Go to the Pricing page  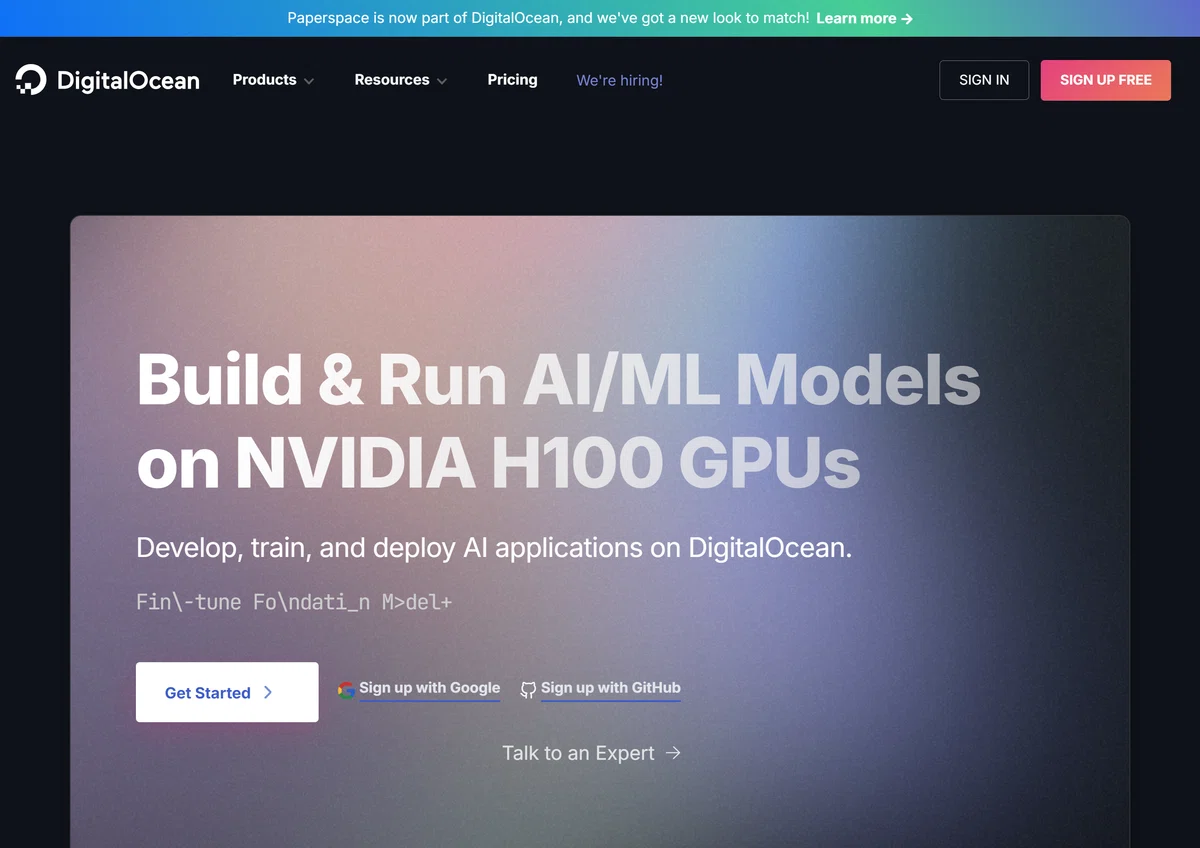pyautogui.click(x=512, y=80)
